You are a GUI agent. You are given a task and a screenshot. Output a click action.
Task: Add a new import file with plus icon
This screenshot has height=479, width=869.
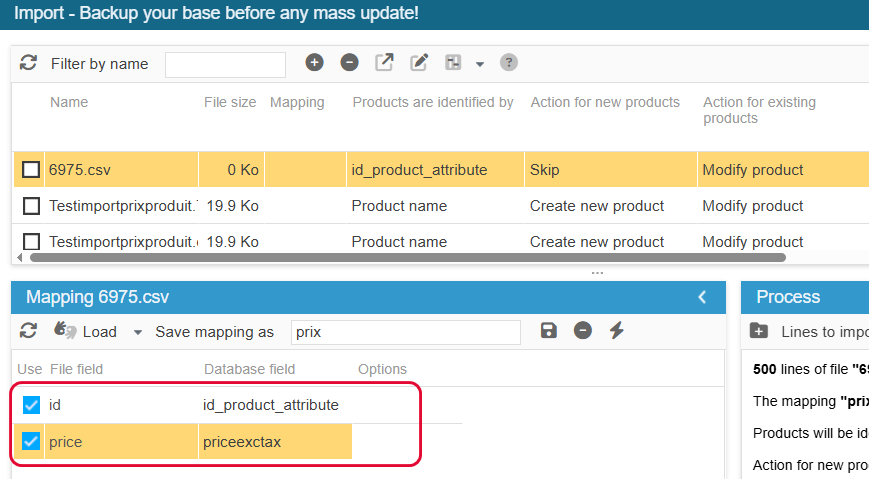click(314, 63)
